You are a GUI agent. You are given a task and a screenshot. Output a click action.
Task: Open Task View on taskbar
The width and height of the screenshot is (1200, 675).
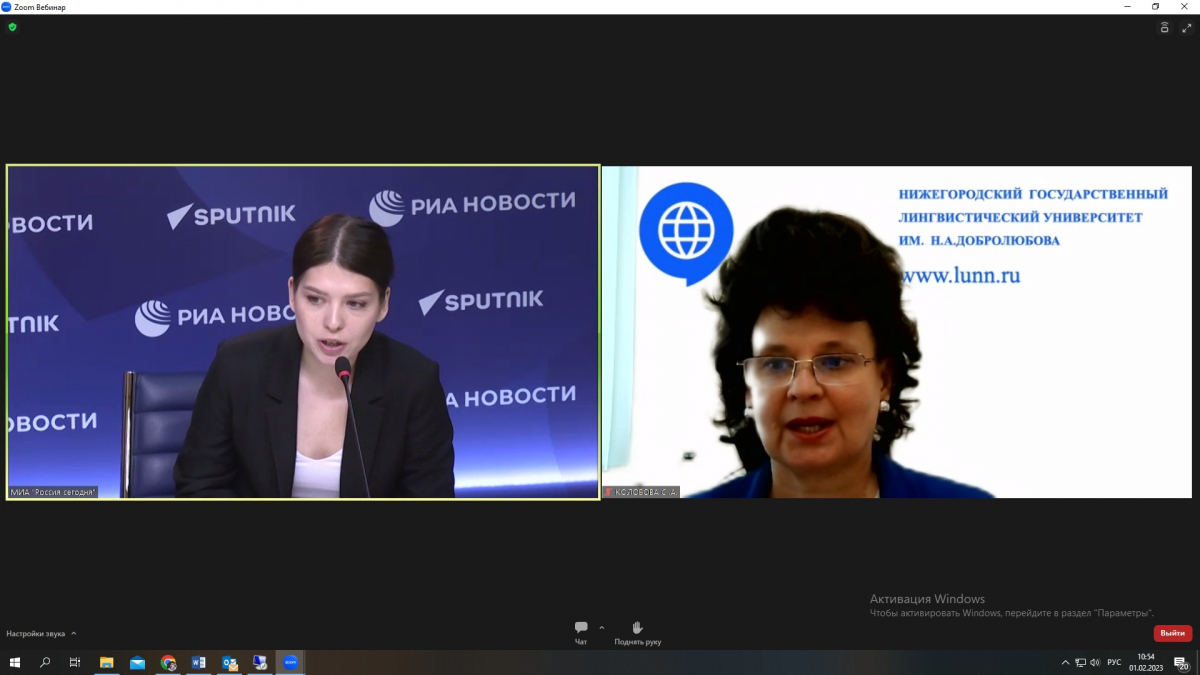[x=75, y=662]
